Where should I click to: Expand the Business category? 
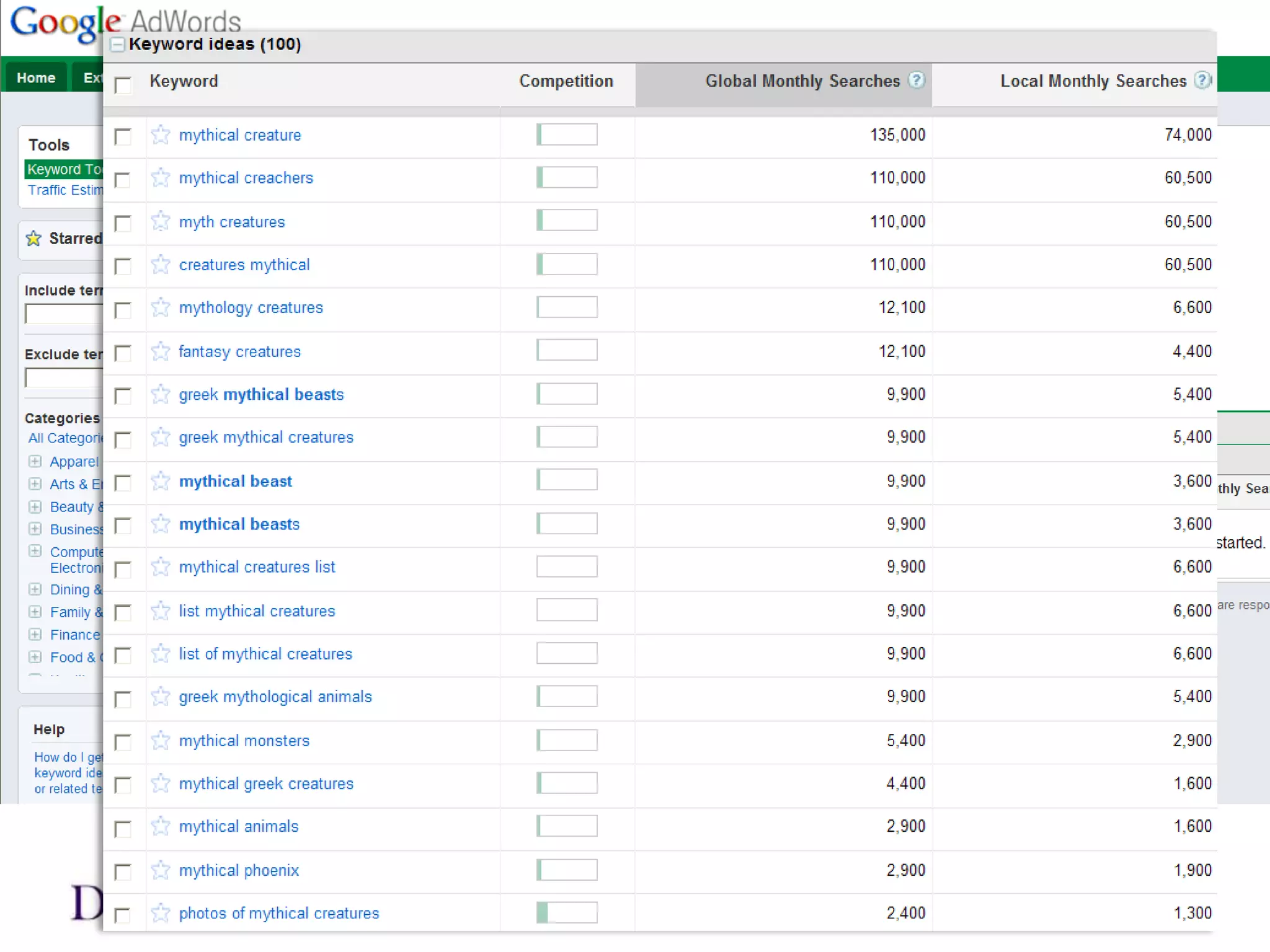tap(35, 529)
